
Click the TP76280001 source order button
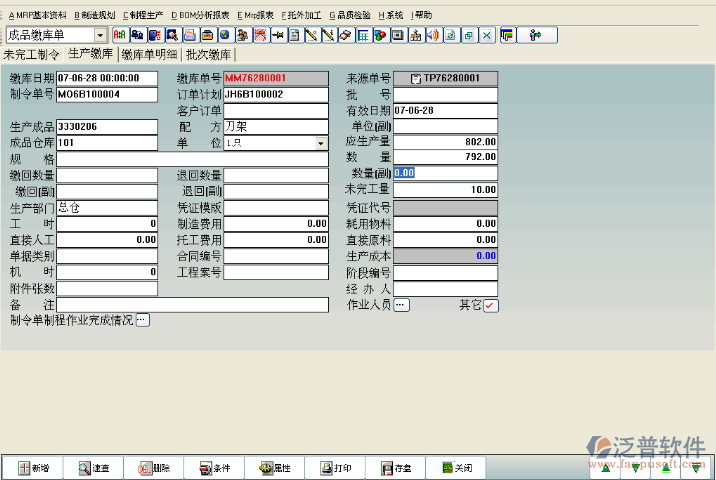tap(445, 78)
